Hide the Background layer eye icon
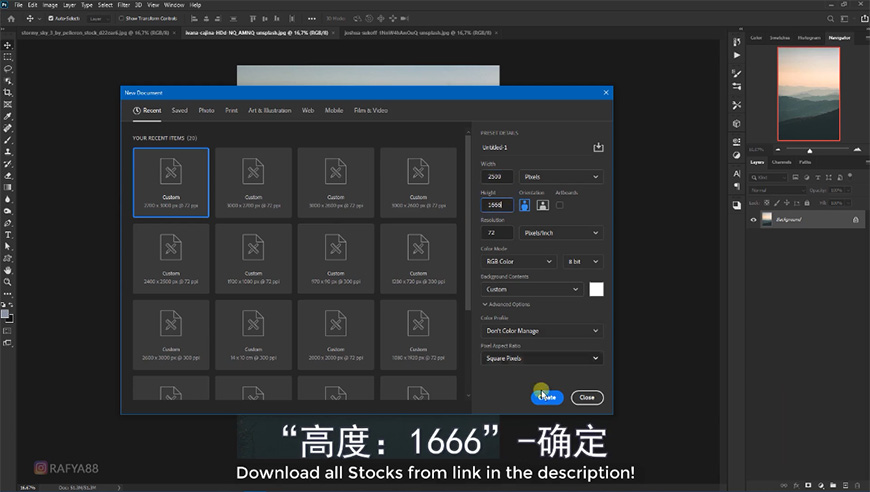 coord(753,220)
